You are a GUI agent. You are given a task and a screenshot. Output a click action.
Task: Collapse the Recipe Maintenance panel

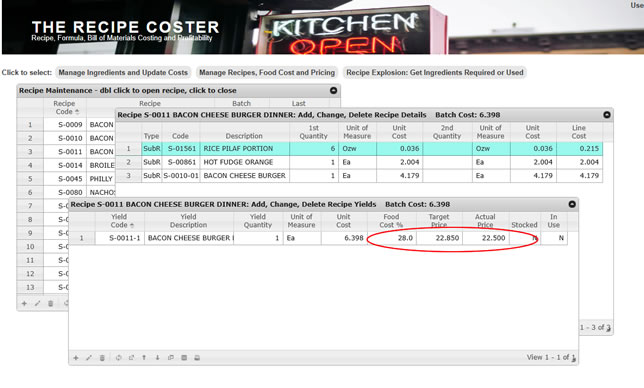click(334, 90)
